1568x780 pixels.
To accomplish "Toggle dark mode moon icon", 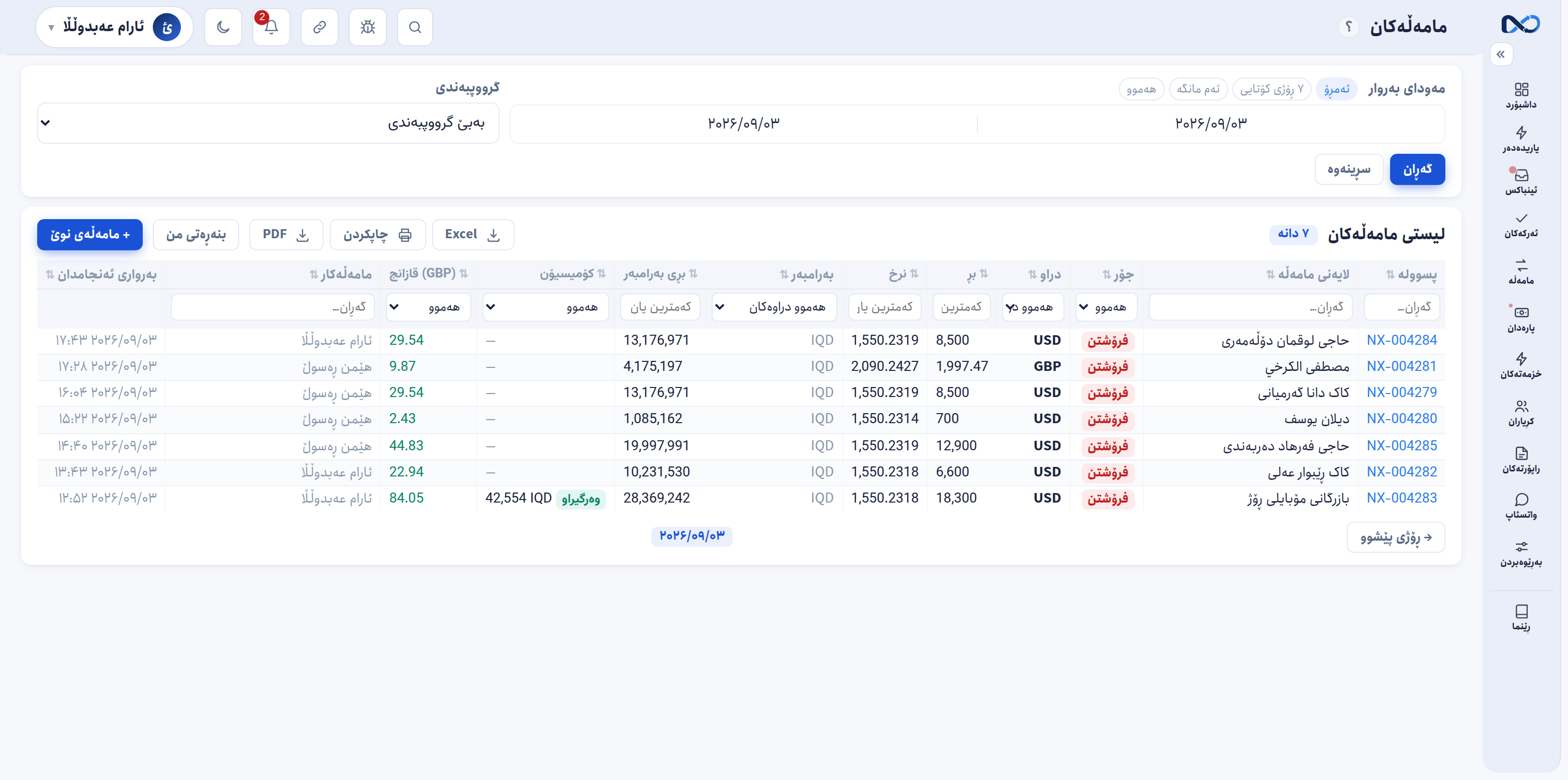I will click(x=223, y=27).
